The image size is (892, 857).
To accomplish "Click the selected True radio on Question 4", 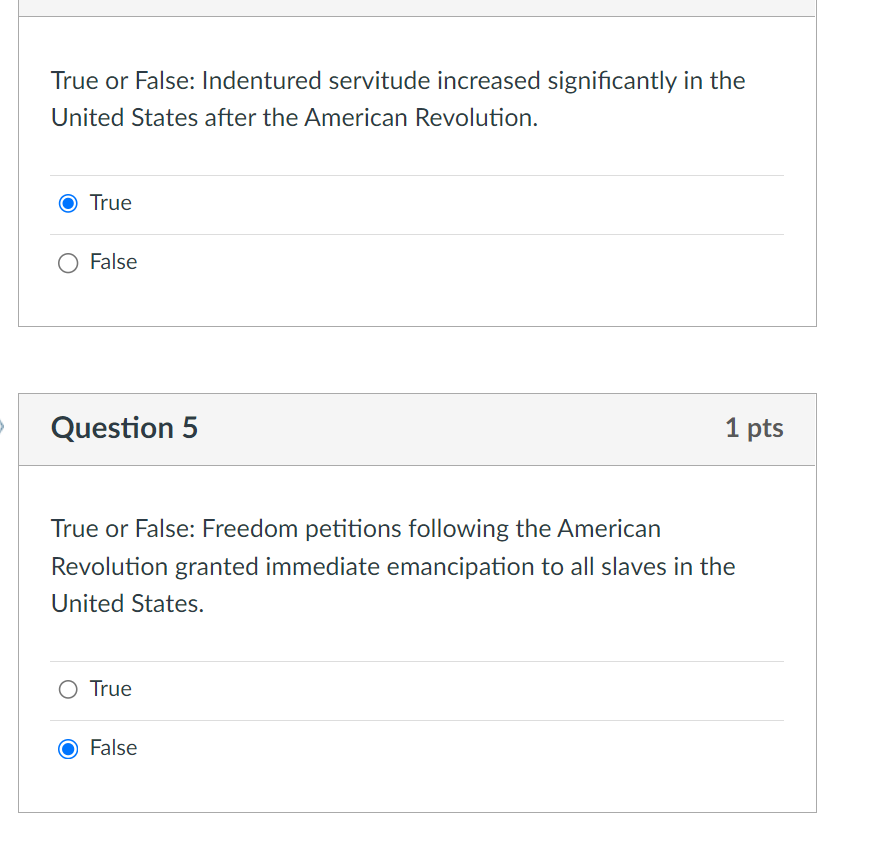I will point(67,202).
